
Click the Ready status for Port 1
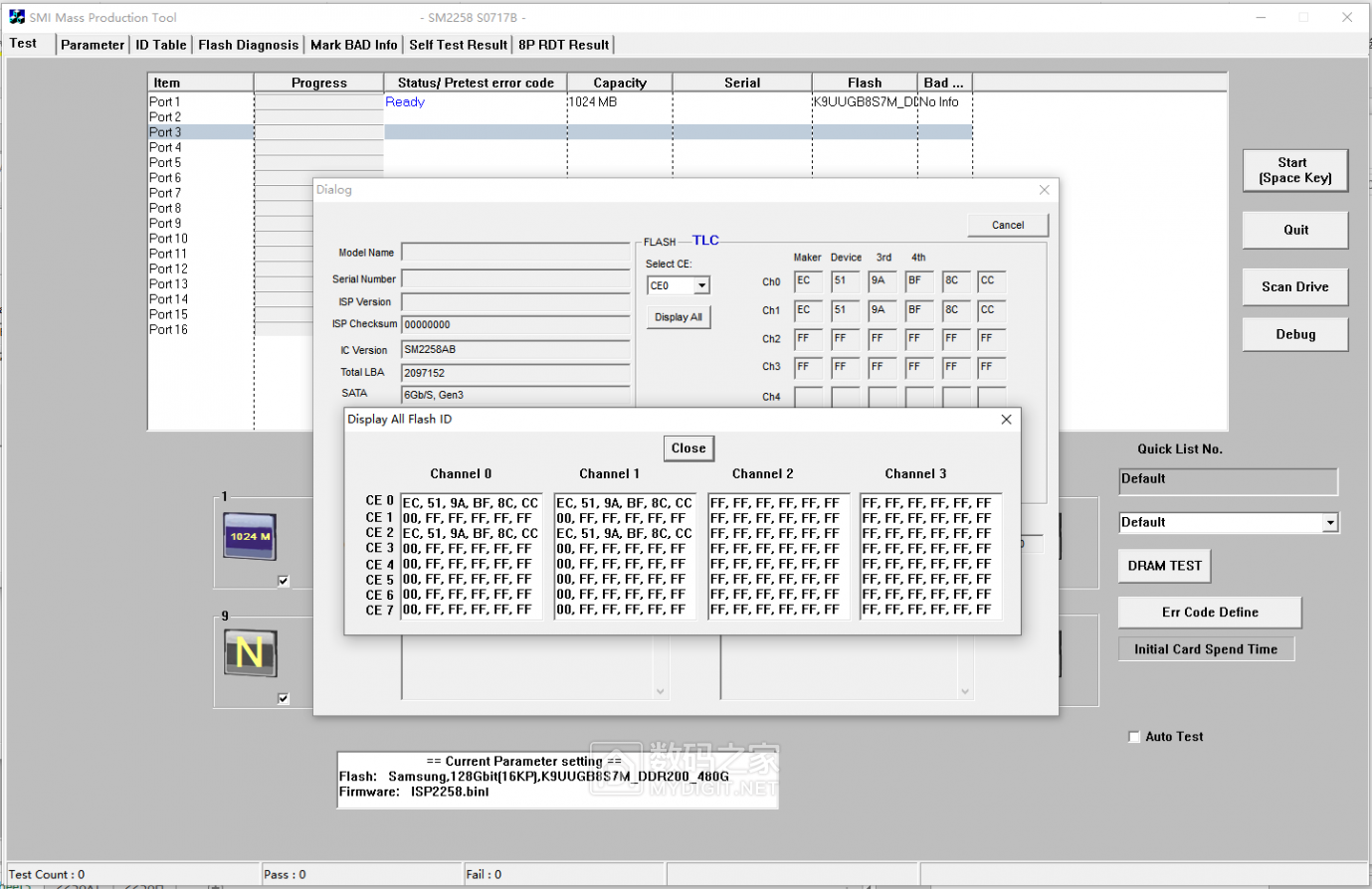405,101
